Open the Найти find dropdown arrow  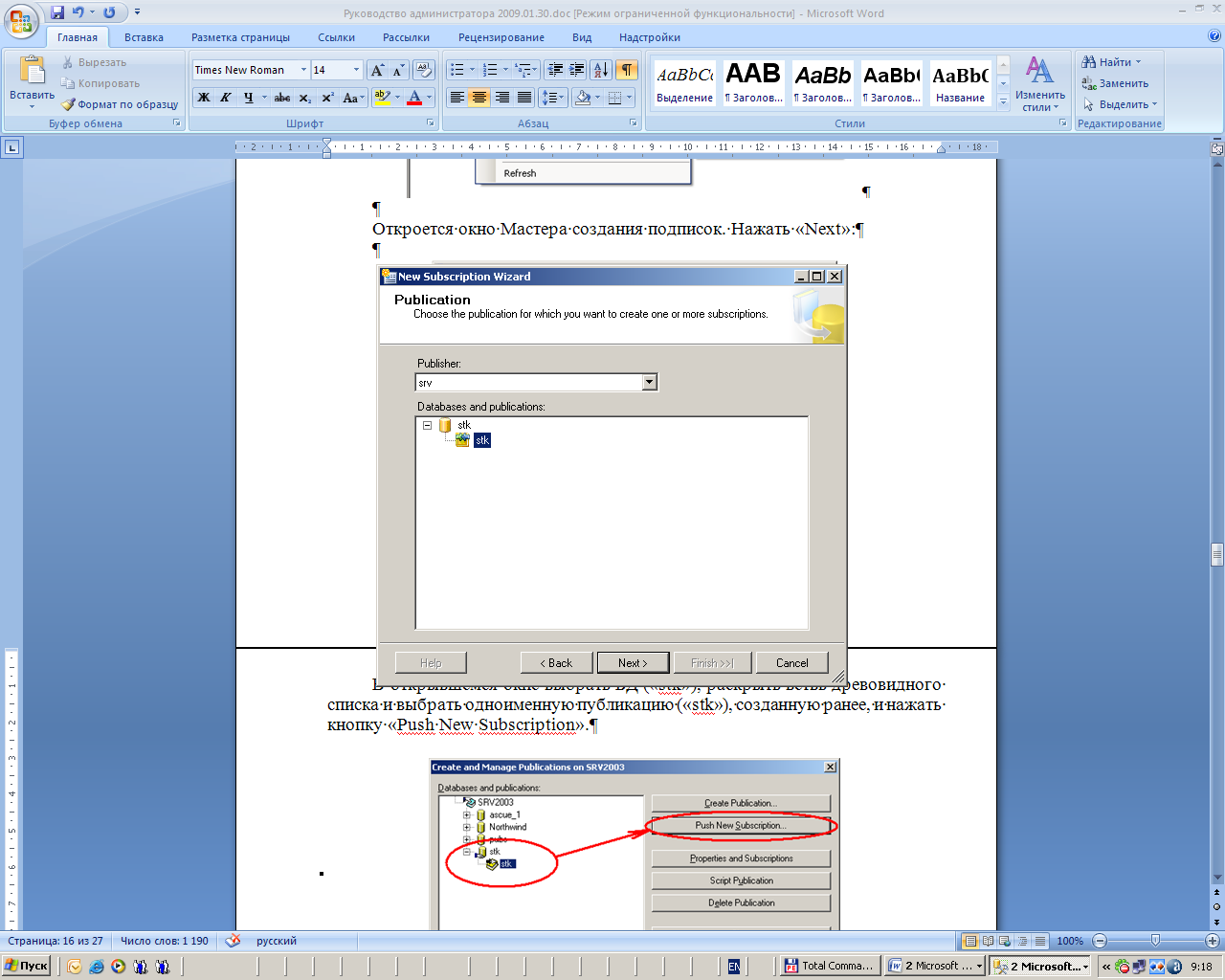[1138, 62]
